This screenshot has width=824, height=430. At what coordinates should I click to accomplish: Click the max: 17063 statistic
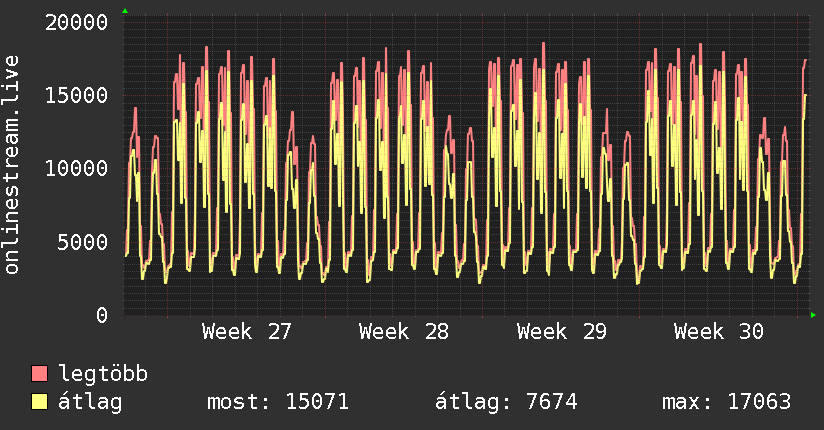click(x=727, y=402)
